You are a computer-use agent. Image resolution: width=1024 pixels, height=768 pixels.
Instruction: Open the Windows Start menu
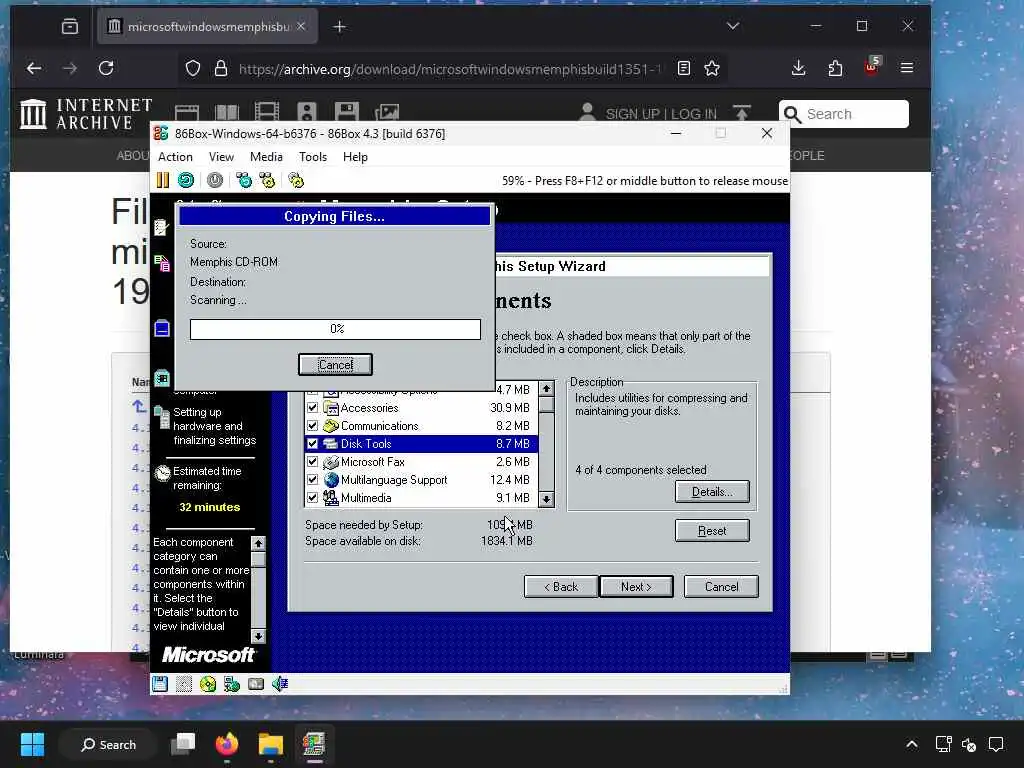[32, 744]
